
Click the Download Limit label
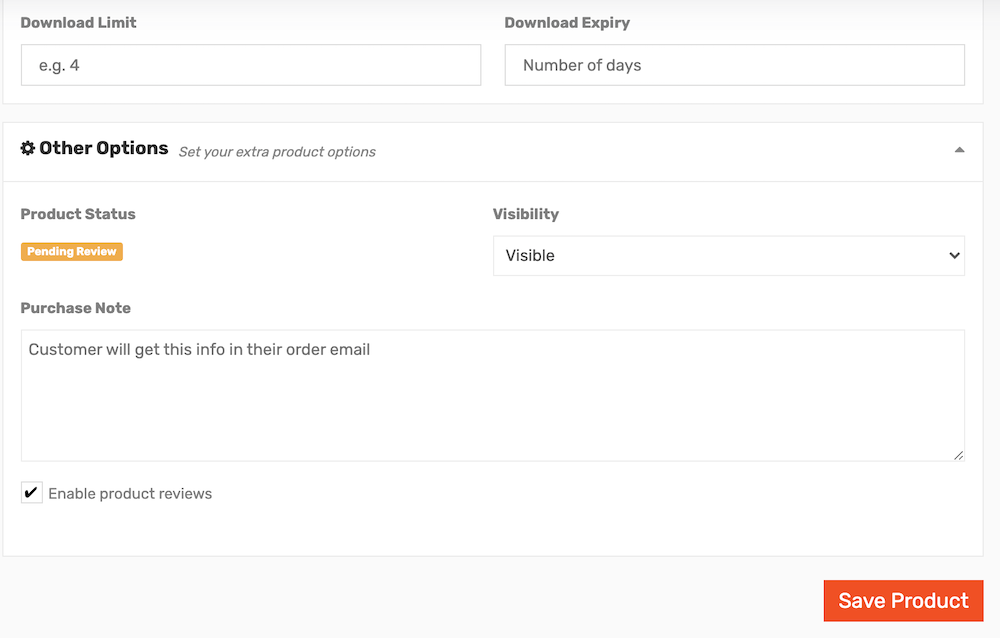78,22
